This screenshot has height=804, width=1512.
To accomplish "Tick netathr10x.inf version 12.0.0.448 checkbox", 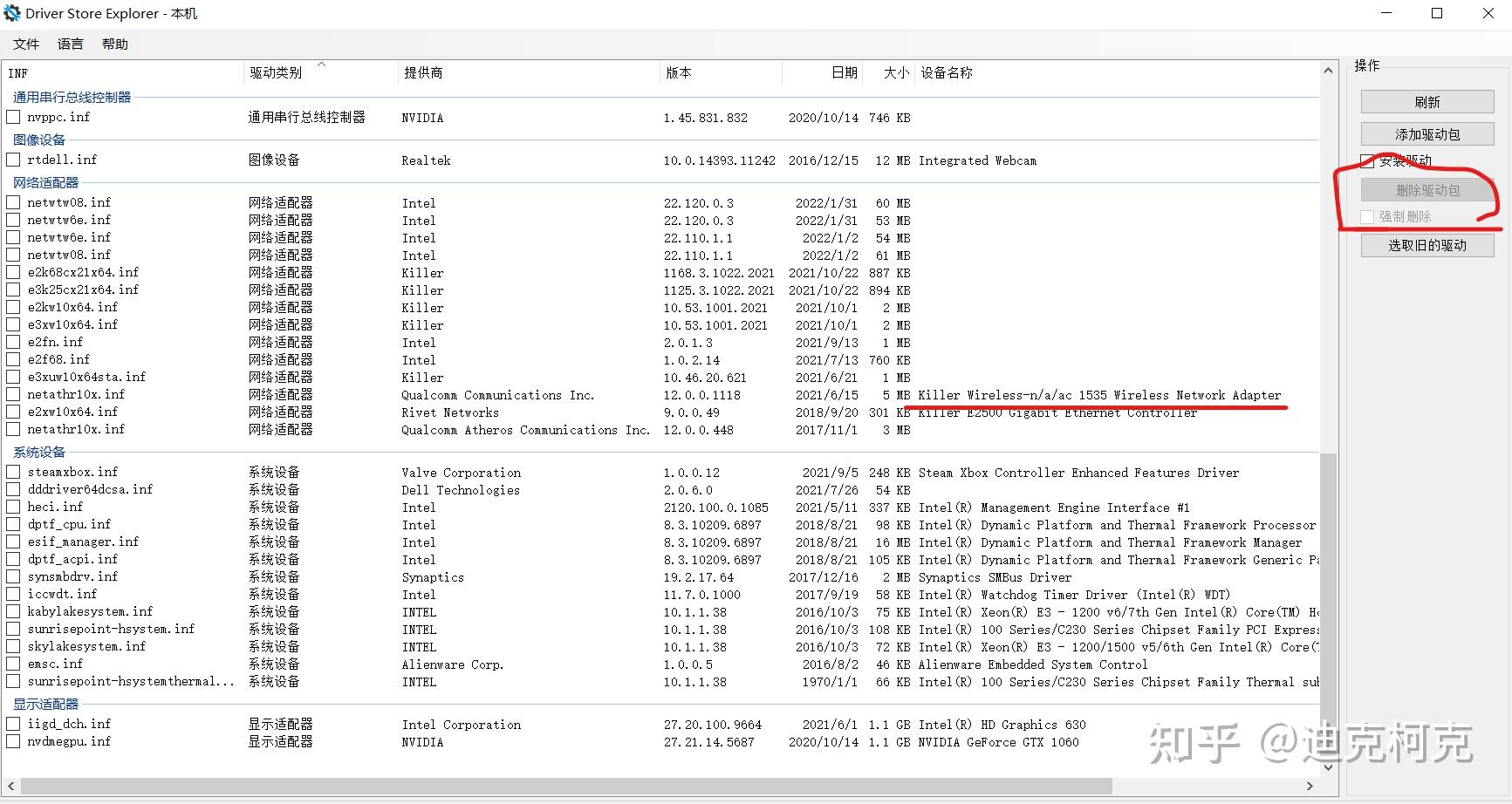I will (13, 429).
